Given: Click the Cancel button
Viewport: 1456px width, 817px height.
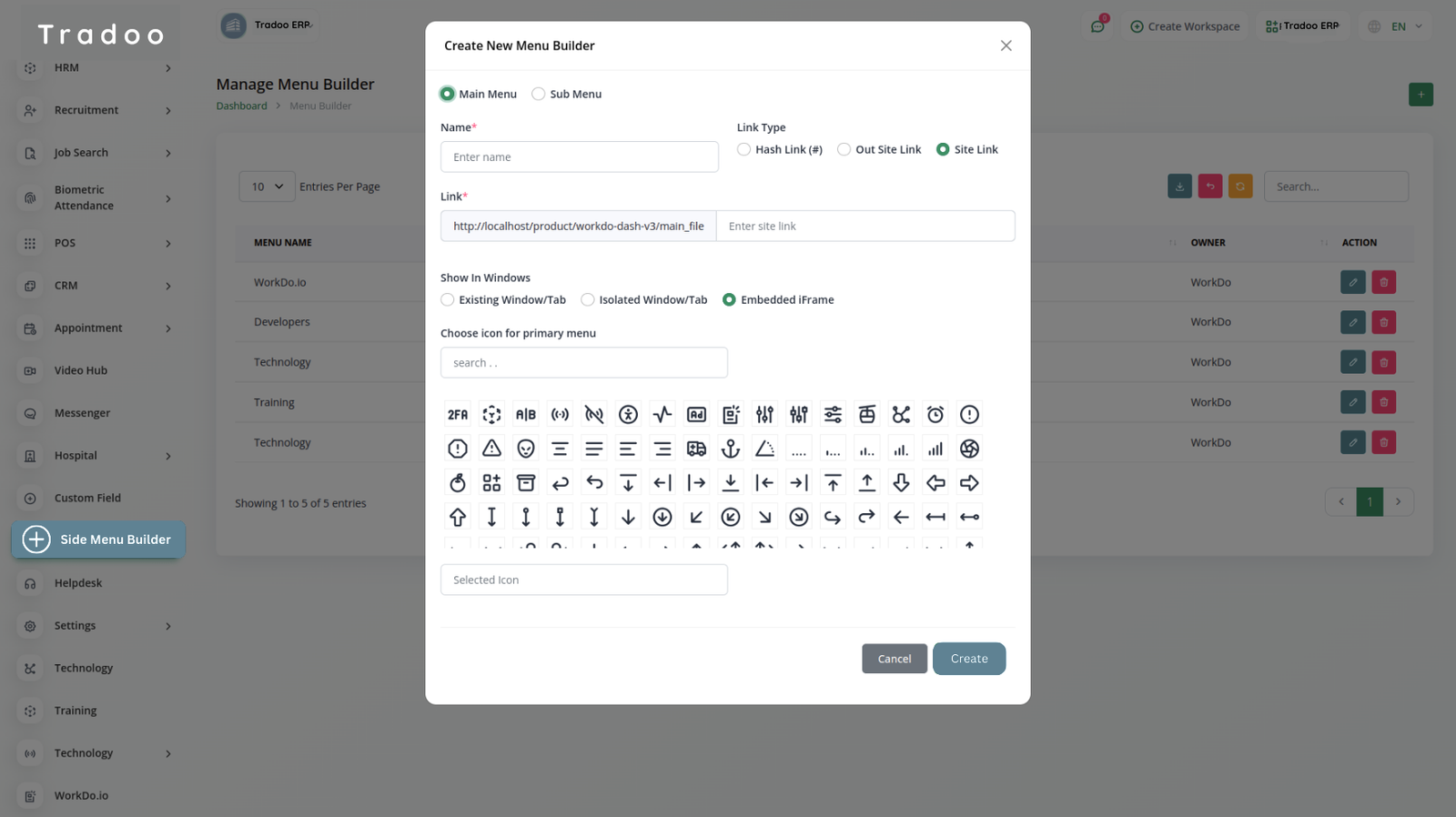Looking at the screenshot, I should click(x=894, y=659).
